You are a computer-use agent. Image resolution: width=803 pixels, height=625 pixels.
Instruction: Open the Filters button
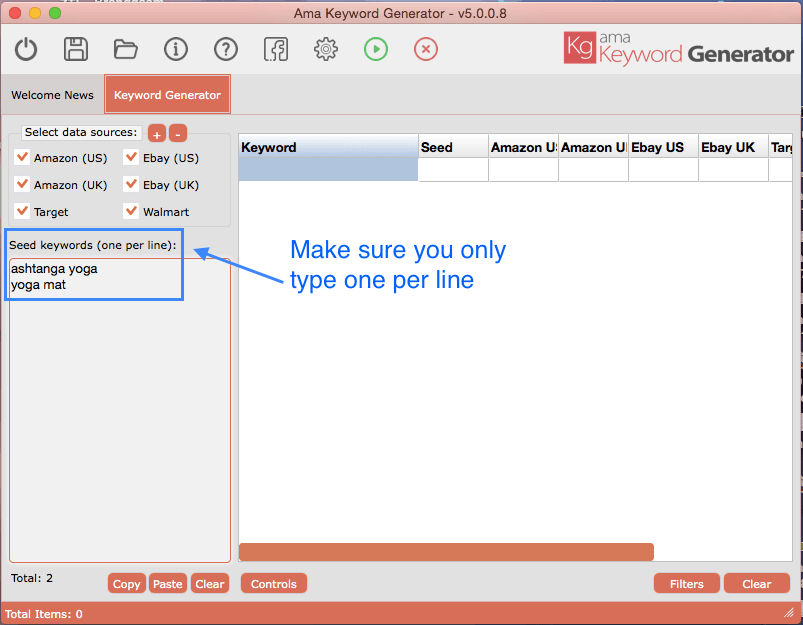pos(686,584)
